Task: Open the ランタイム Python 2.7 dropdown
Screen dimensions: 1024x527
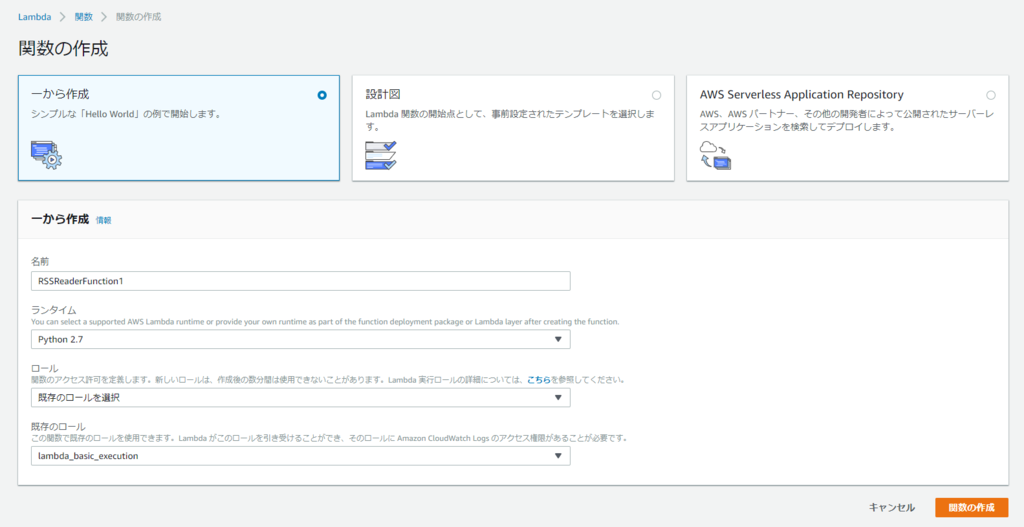Action: [x=300, y=340]
